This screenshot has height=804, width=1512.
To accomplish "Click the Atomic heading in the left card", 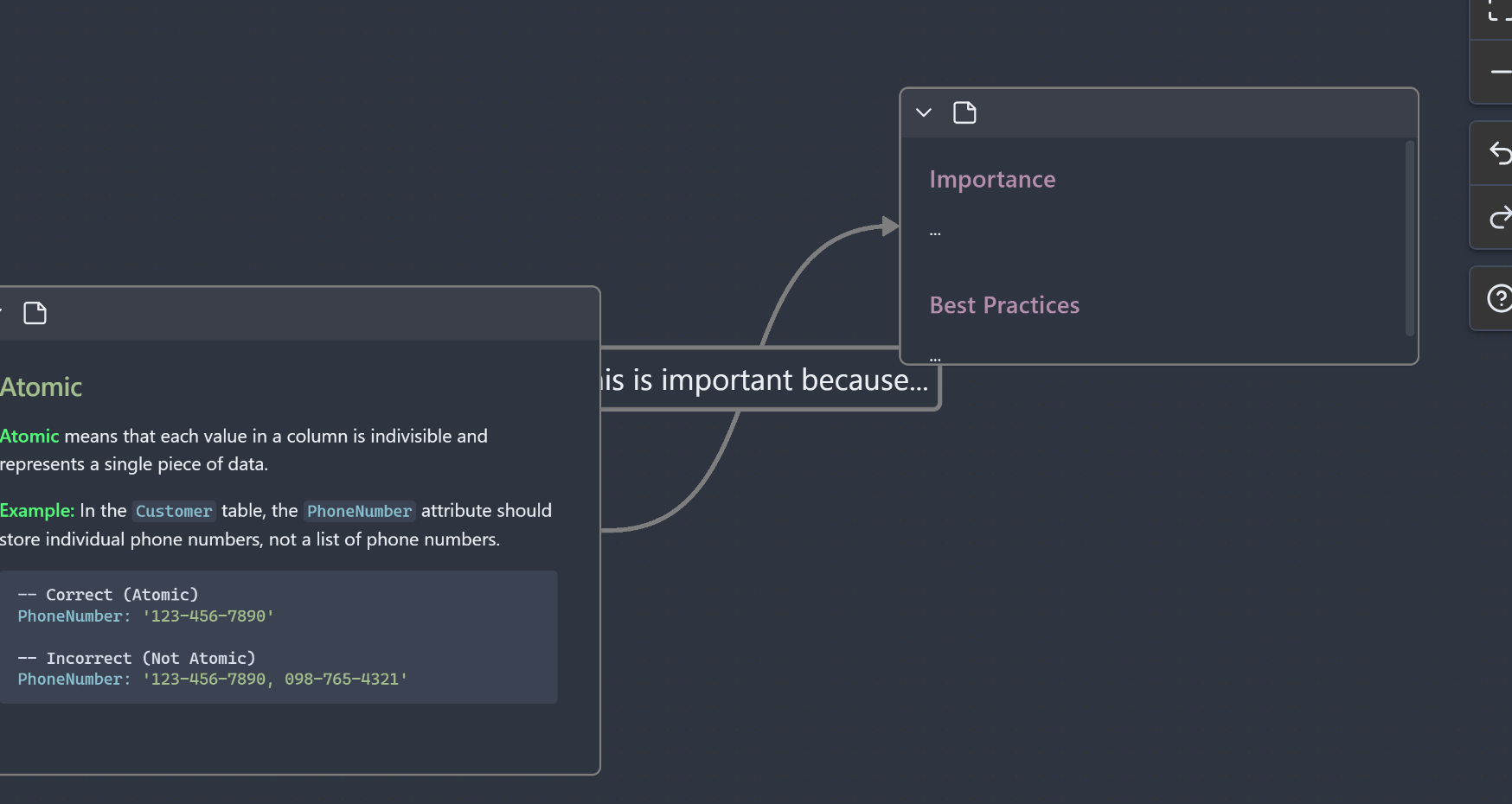I will (x=42, y=387).
